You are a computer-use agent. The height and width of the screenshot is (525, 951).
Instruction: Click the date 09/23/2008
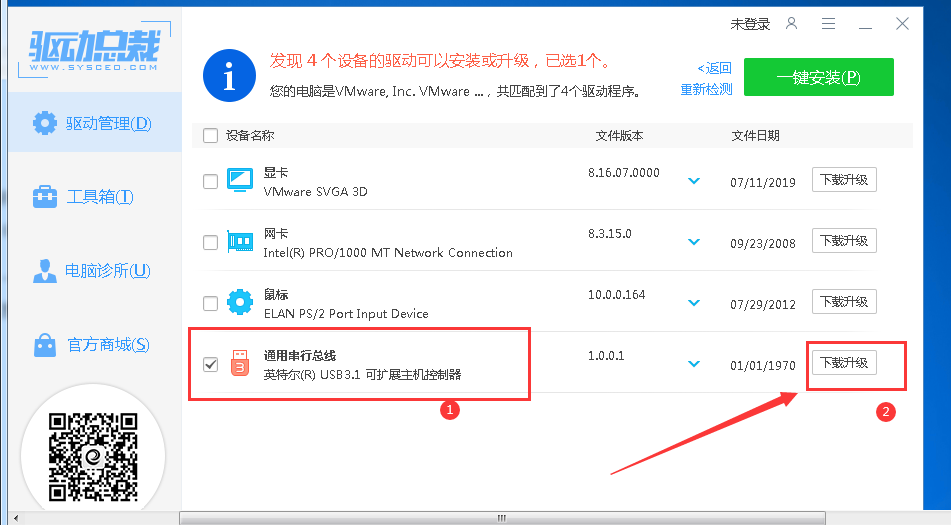[x=763, y=244]
